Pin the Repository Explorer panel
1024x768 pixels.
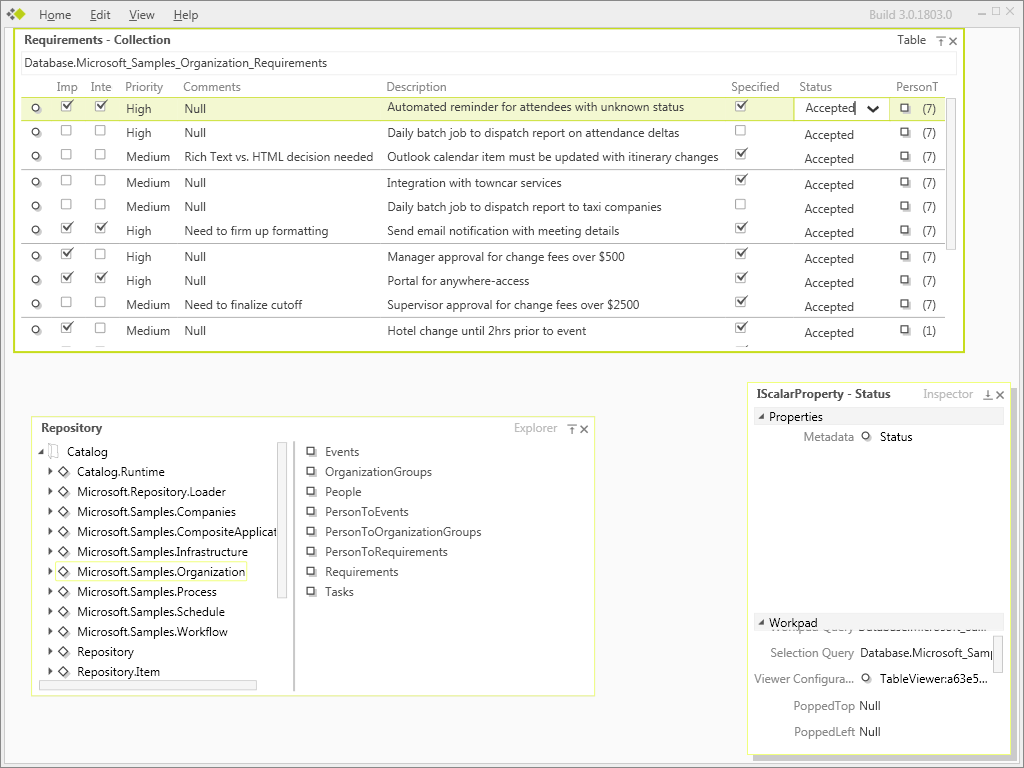pos(571,429)
